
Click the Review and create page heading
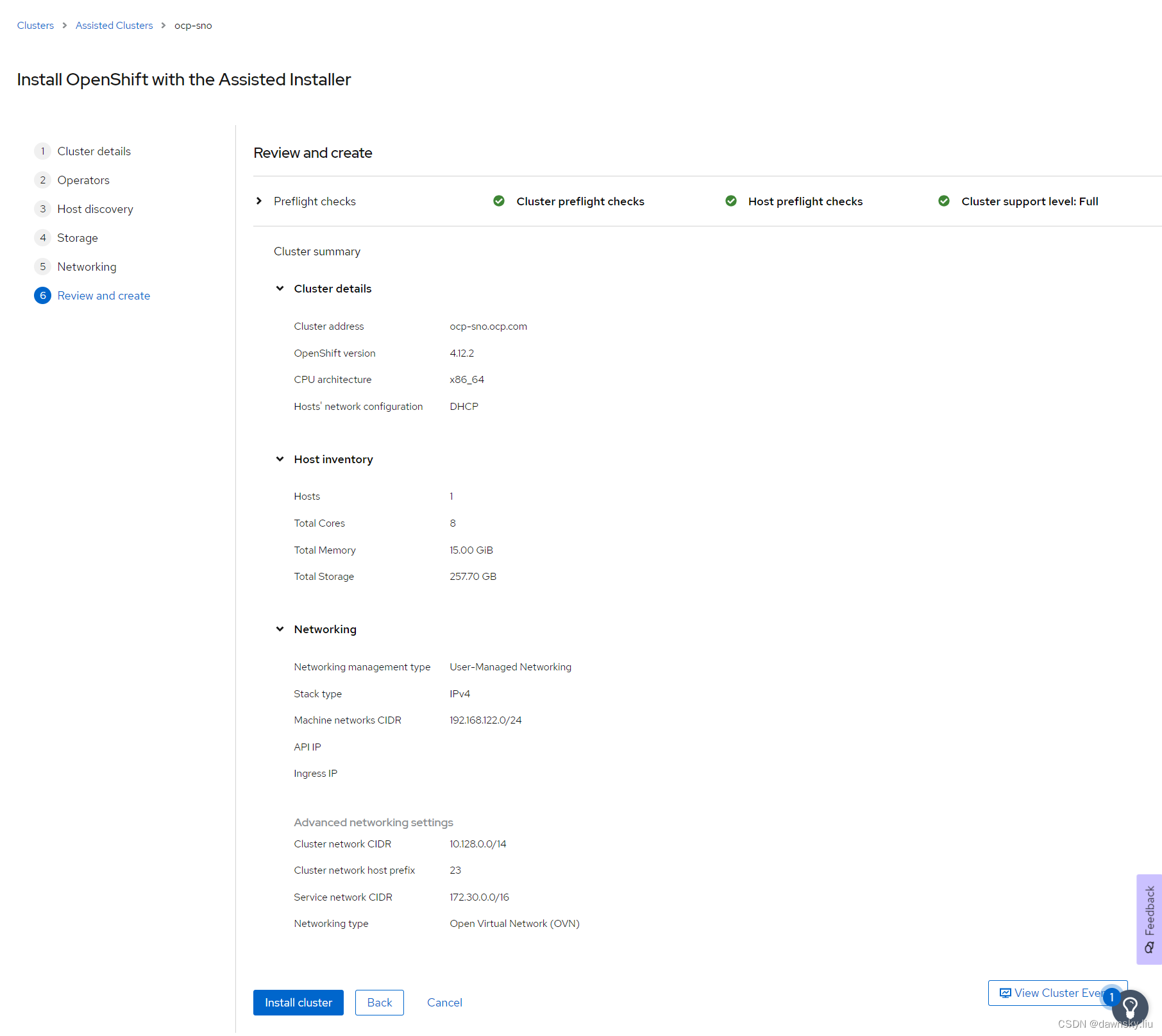313,153
